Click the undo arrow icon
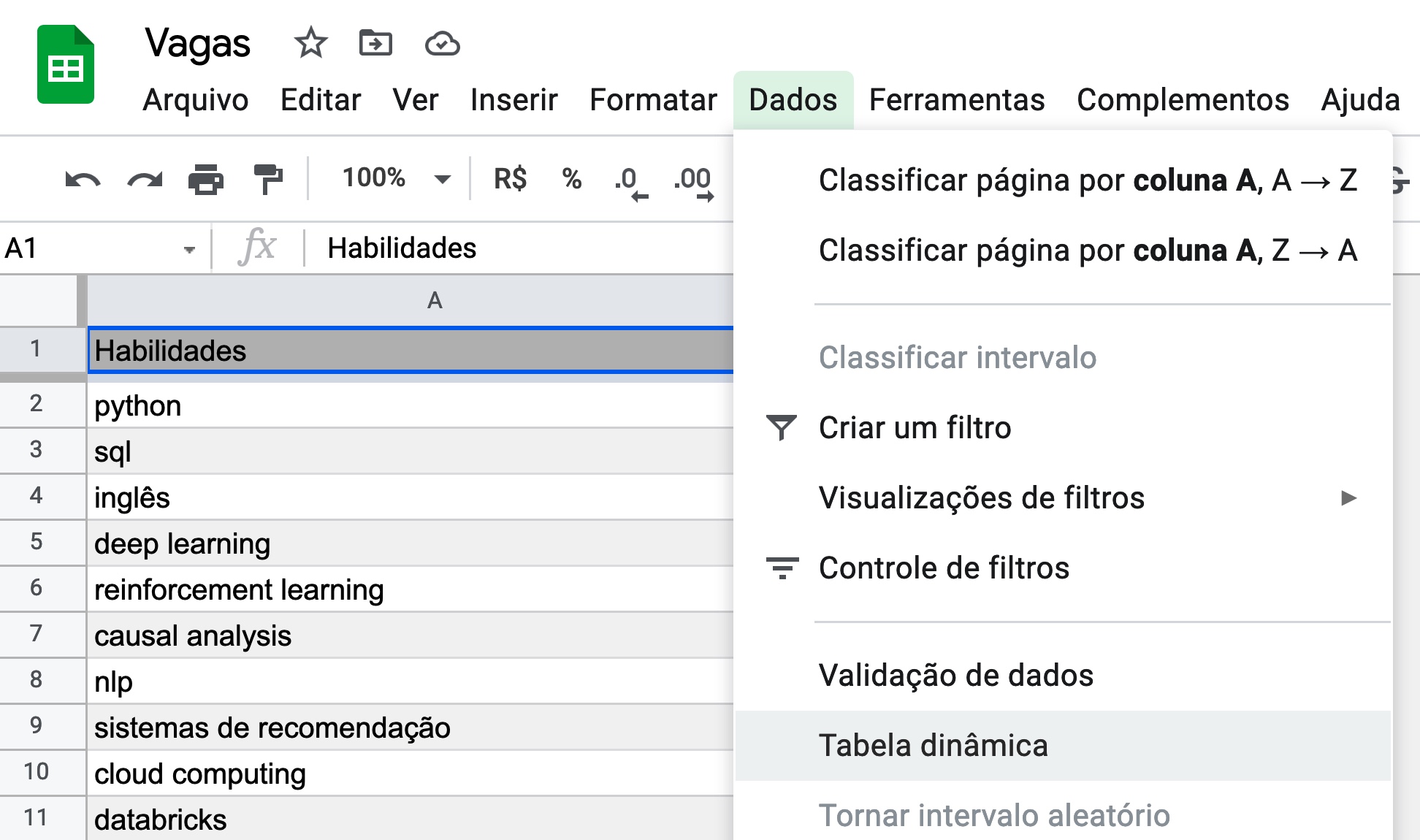 [83, 180]
